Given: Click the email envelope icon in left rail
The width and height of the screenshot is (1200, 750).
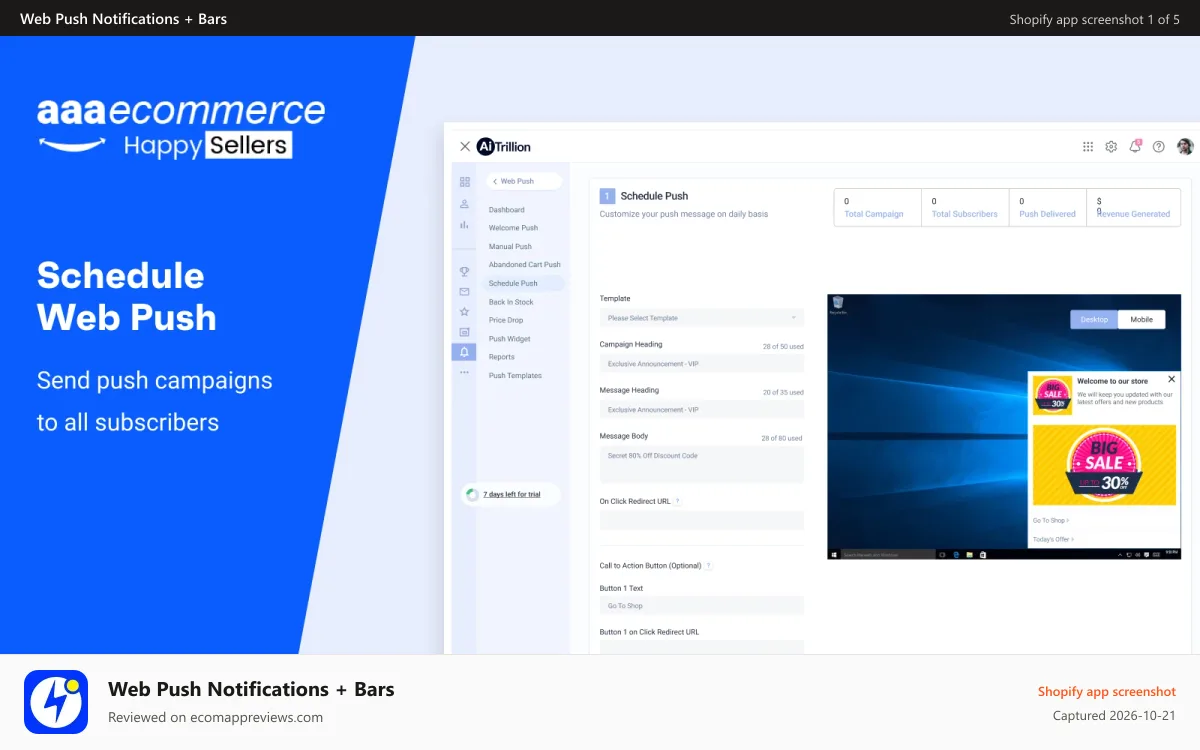Looking at the screenshot, I should (x=464, y=292).
